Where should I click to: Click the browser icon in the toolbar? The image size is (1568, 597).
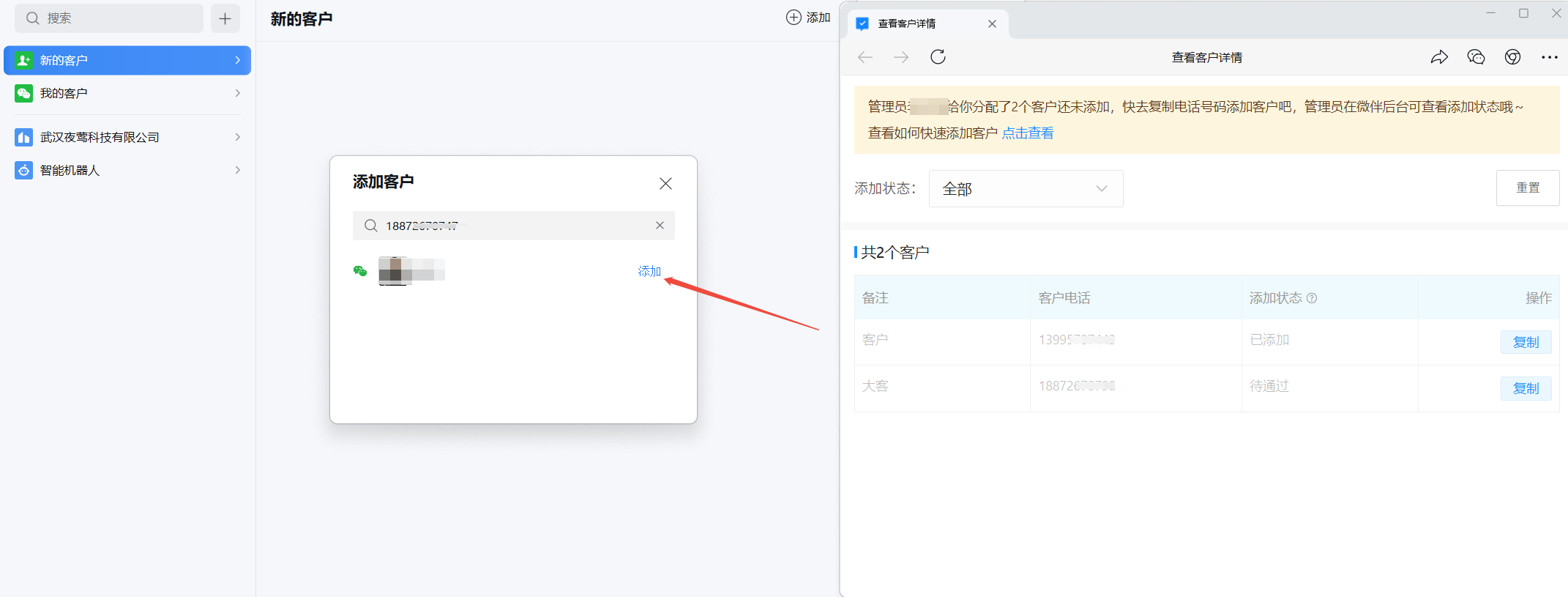[1512, 57]
